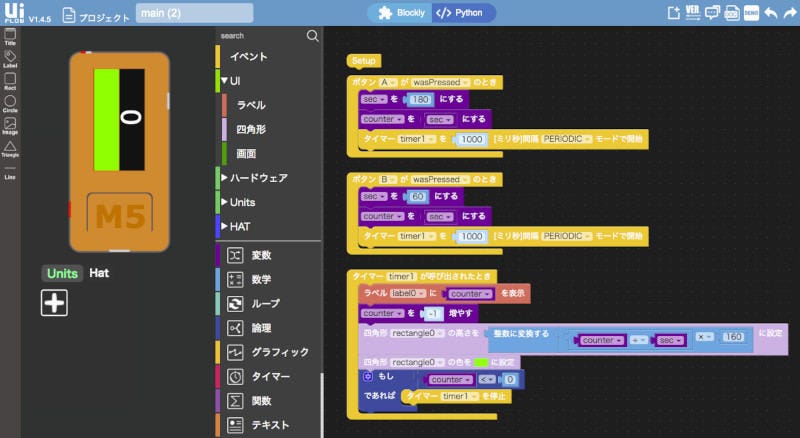This screenshot has height=438, width=800.
Task: Collapse the UI category
Action: click(x=225, y=80)
